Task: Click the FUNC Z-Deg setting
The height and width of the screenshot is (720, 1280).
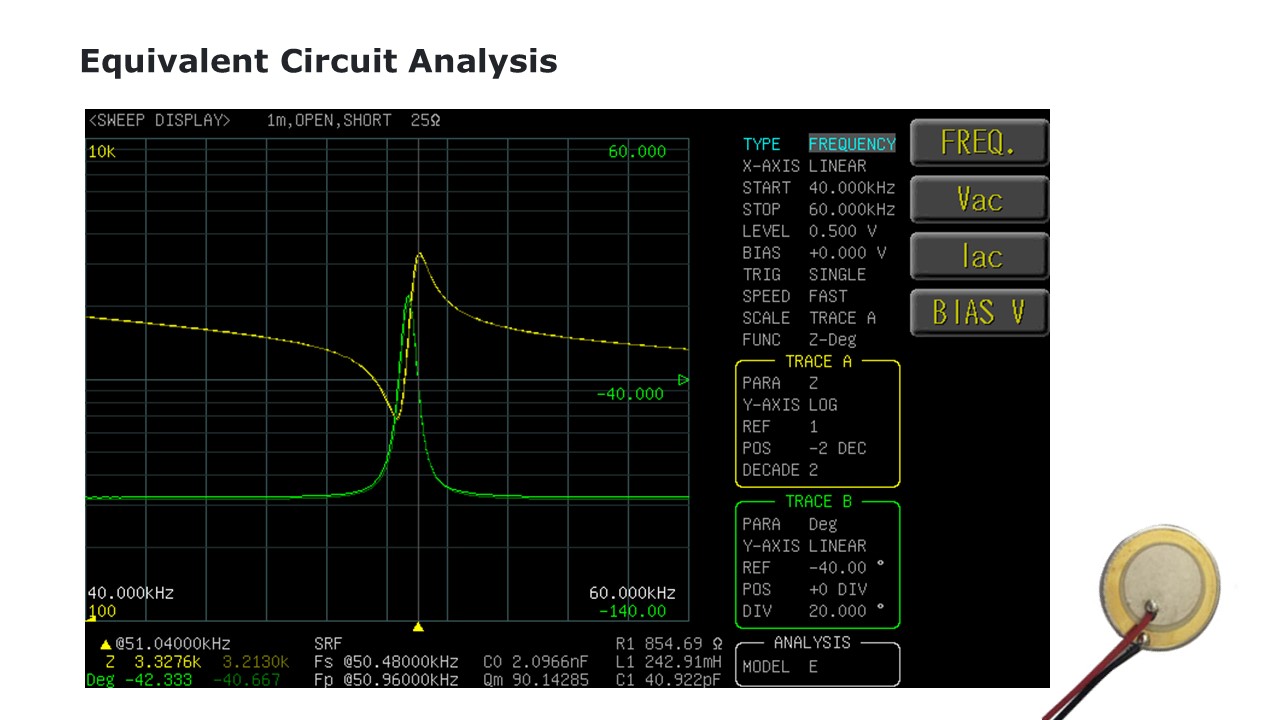Action: point(799,340)
